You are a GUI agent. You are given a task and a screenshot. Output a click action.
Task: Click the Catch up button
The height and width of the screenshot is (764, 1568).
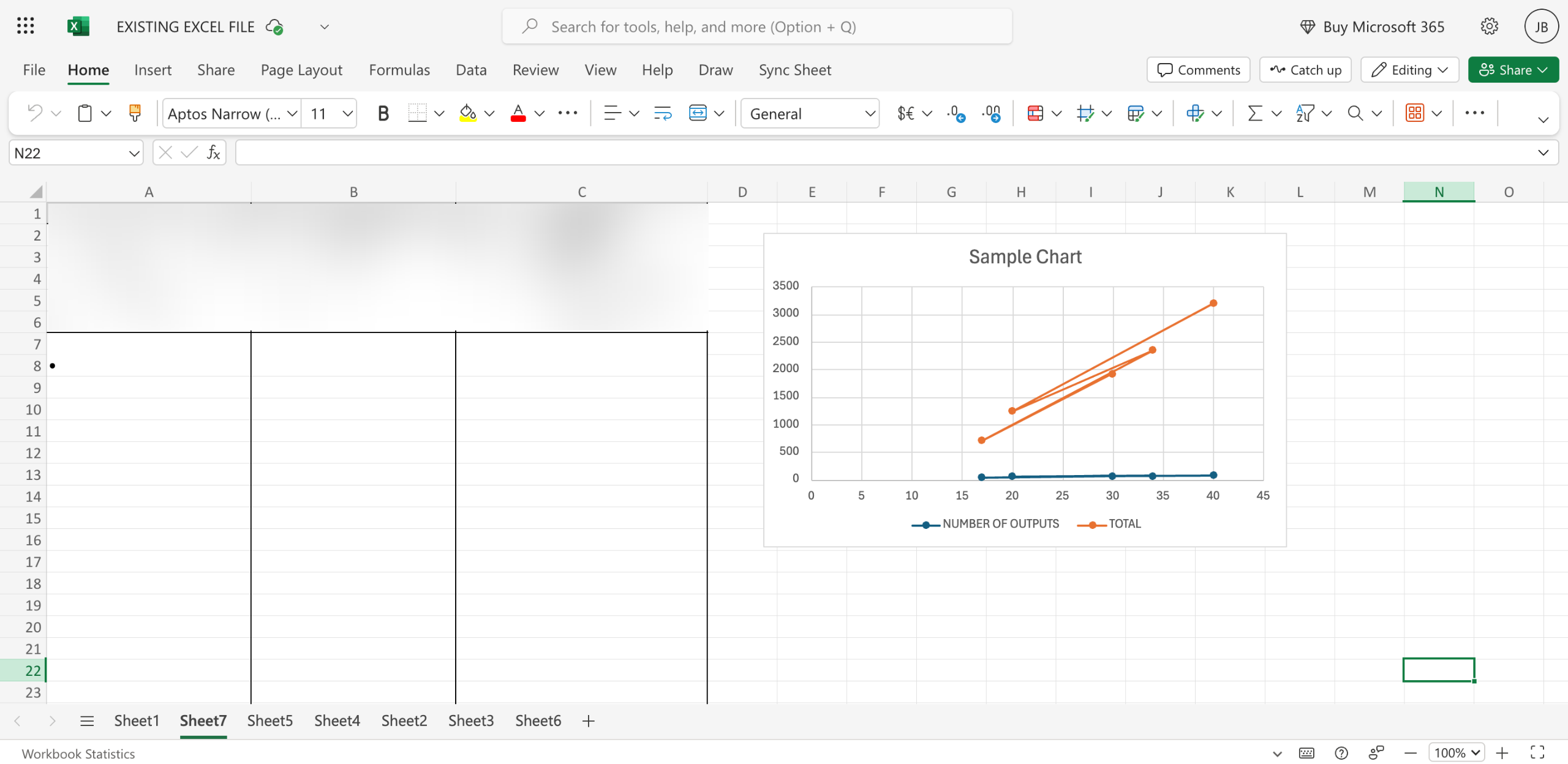(1305, 70)
